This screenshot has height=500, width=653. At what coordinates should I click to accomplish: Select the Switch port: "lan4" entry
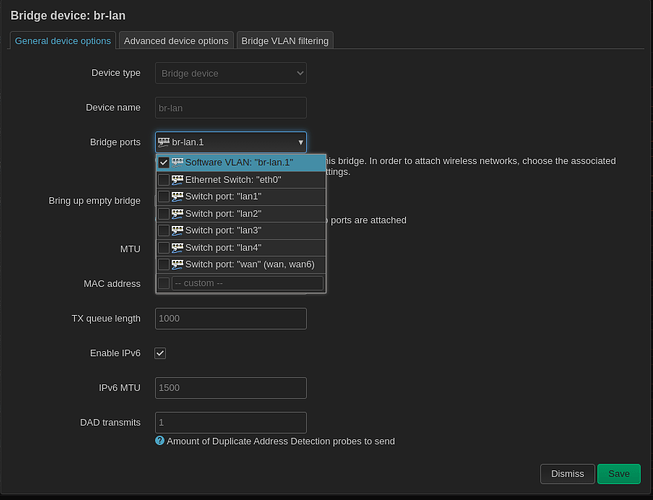(x=241, y=248)
